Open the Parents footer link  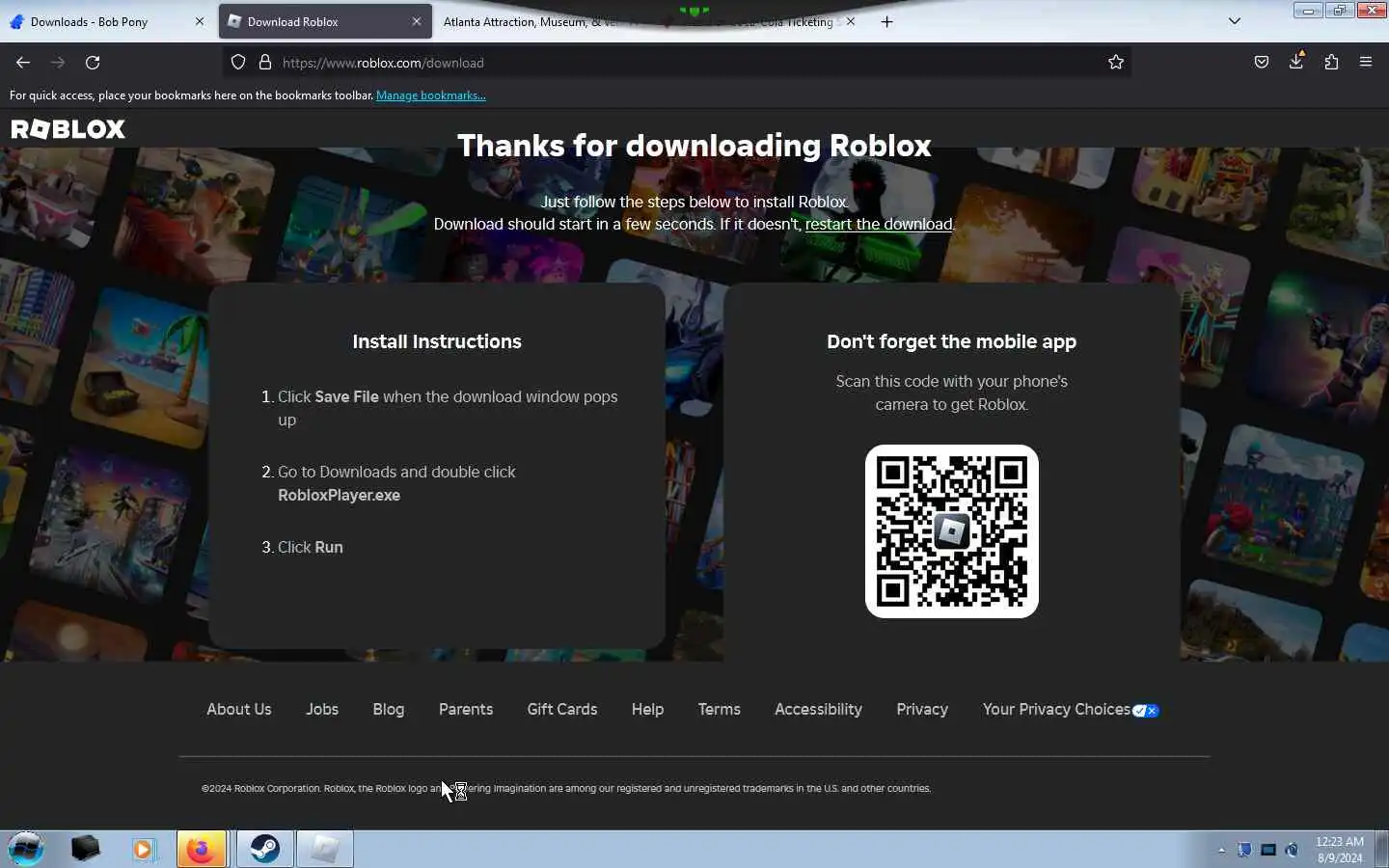(x=466, y=709)
